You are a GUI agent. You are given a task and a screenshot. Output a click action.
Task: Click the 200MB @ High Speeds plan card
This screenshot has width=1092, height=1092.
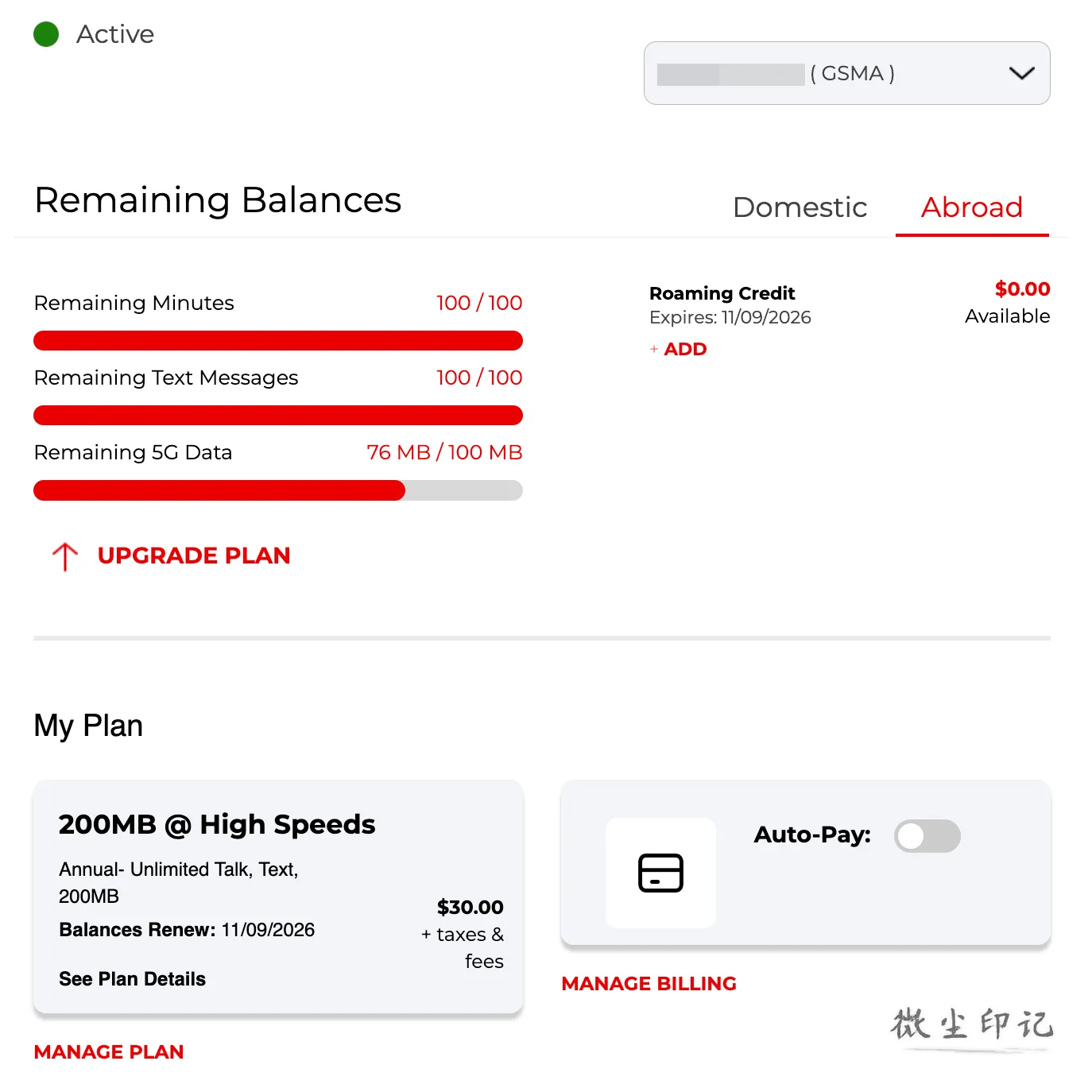click(x=278, y=897)
